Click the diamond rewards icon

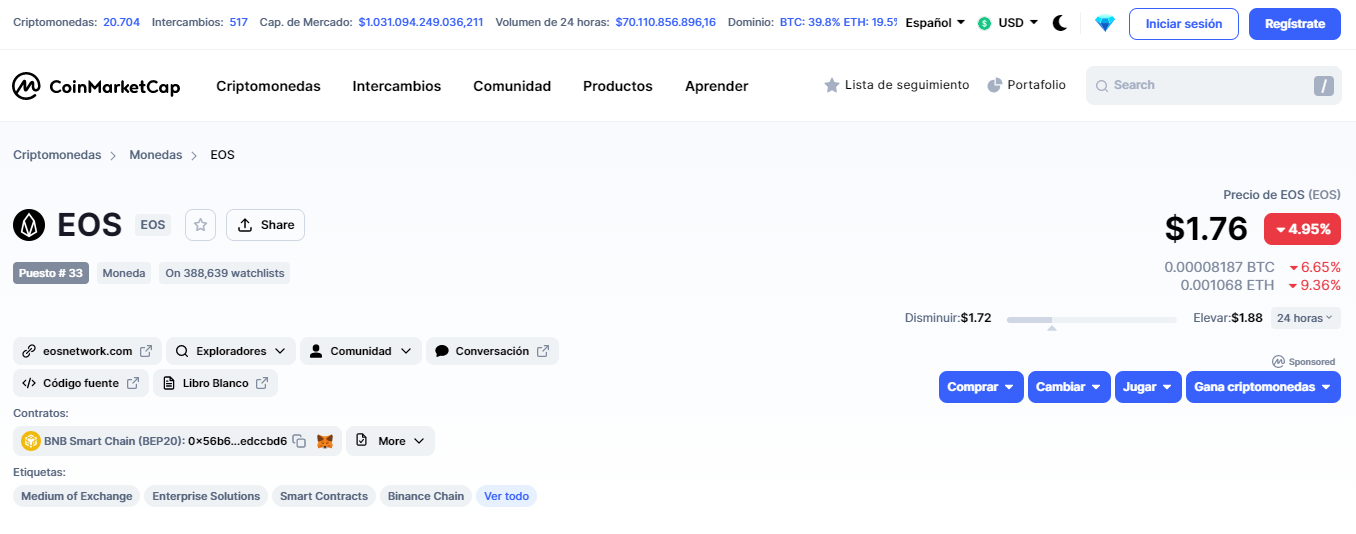tap(1104, 23)
